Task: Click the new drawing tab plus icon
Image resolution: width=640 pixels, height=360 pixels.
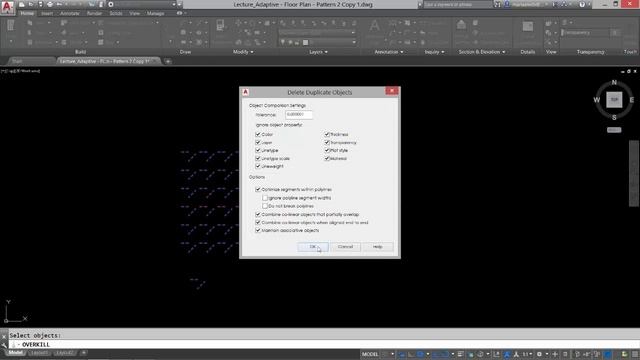Action: coord(168,61)
